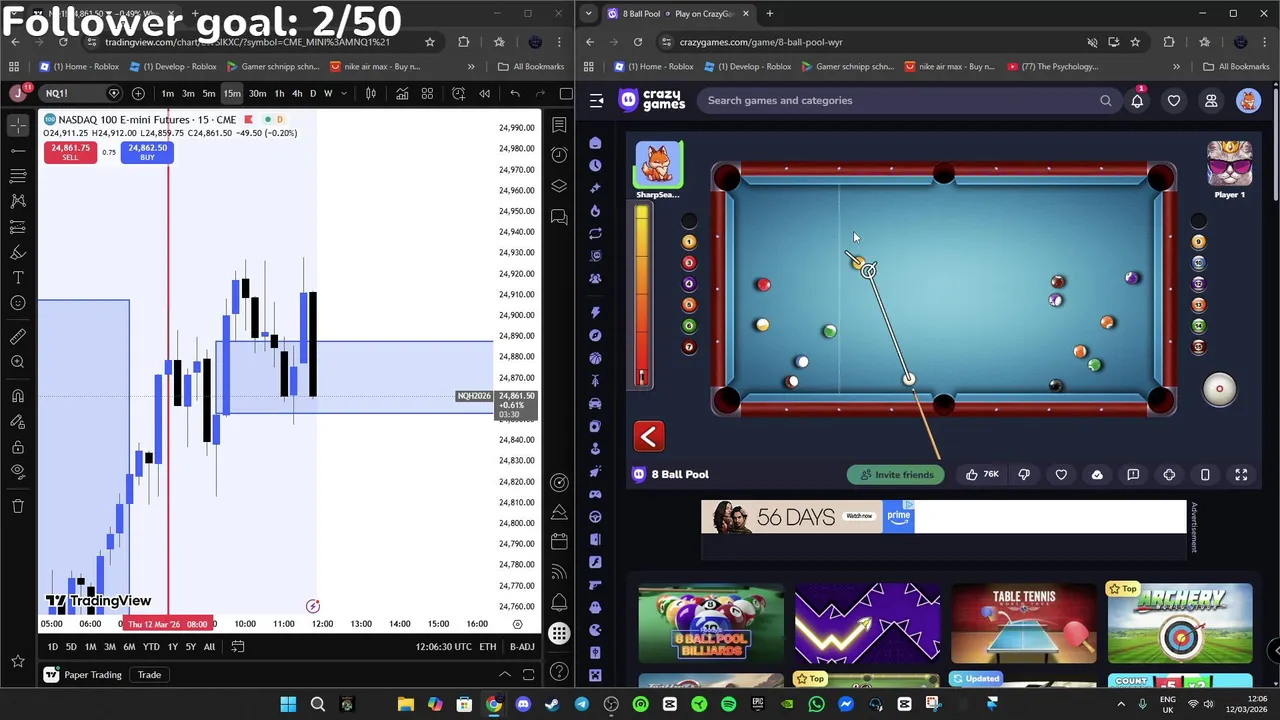Screen dimensions: 1280x720
Task: Create an alert using the alarm-clock toolbar icon
Action: point(458,93)
